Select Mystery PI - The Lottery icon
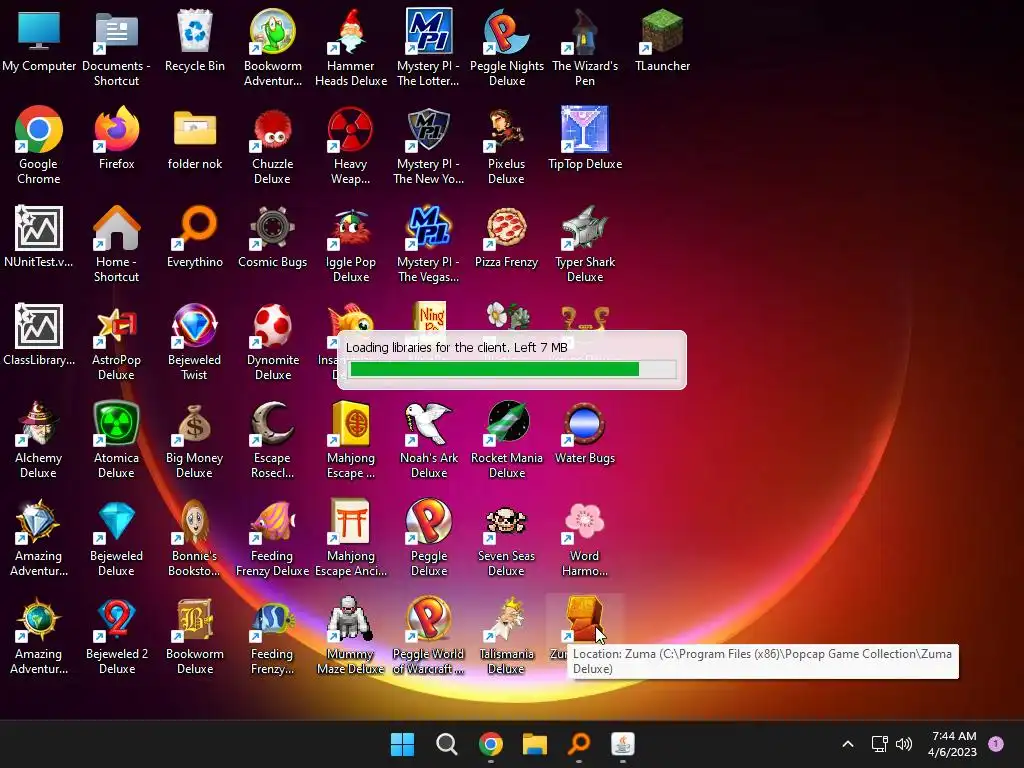 tap(429, 31)
